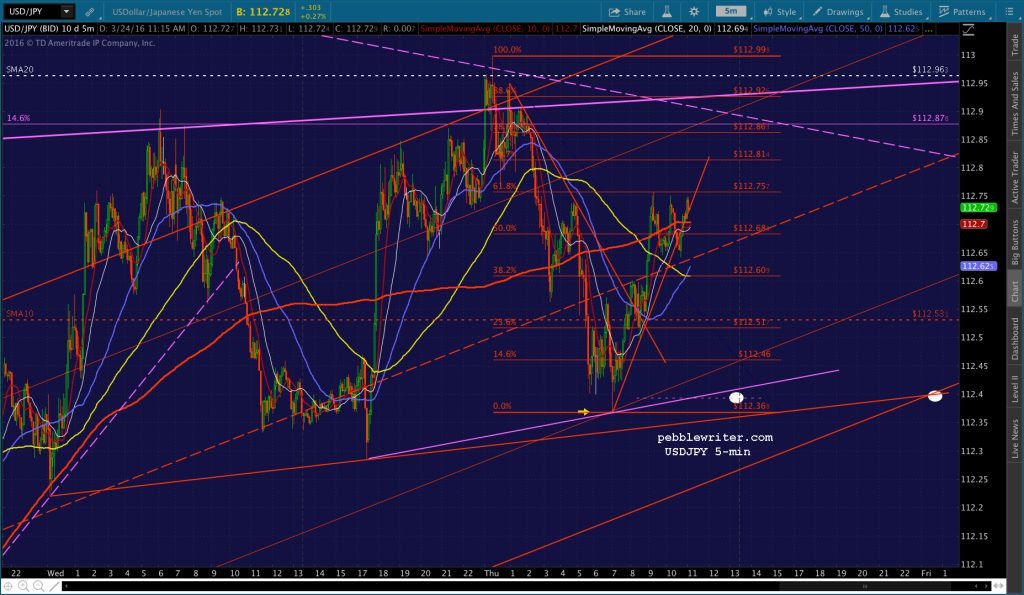Open the 5m timeframe dropdown
This screenshot has width=1024, height=595.
click(x=731, y=12)
